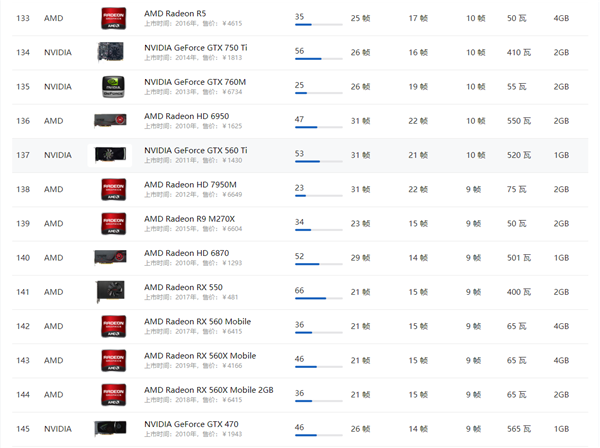Open the AMD Radeon R9 M270X link

pos(189,219)
